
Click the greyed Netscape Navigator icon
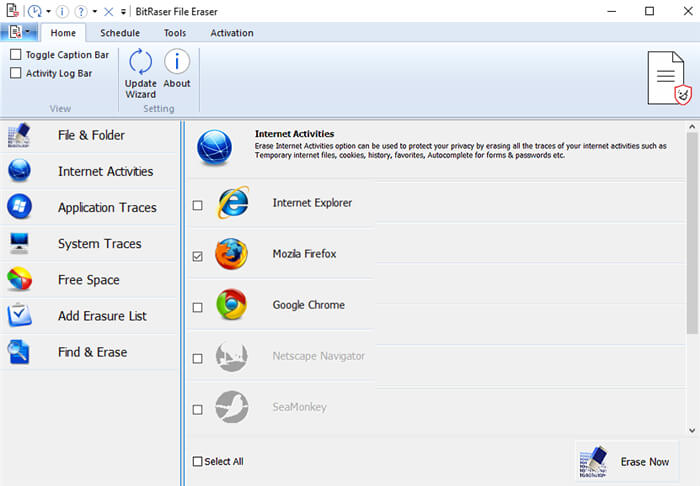tap(231, 356)
